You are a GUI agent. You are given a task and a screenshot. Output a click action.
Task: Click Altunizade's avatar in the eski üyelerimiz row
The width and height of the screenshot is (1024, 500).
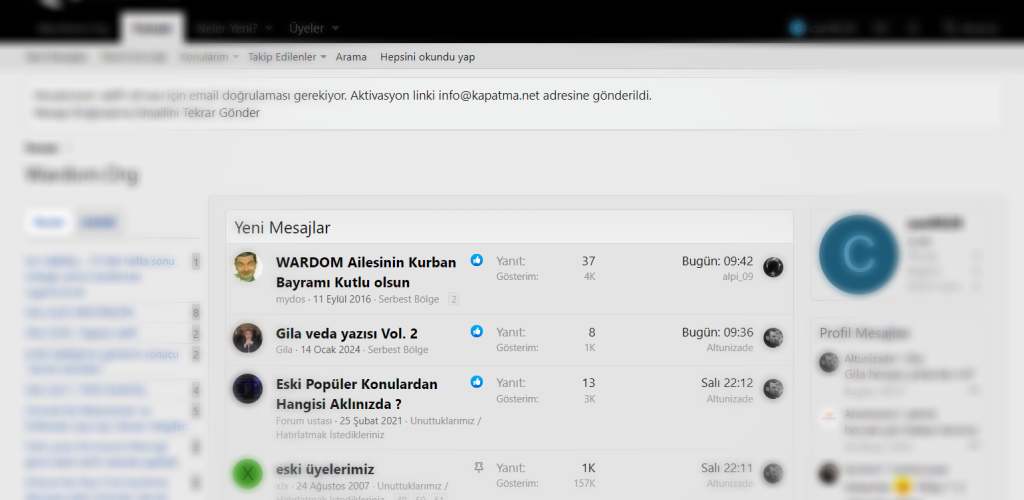(773, 474)
